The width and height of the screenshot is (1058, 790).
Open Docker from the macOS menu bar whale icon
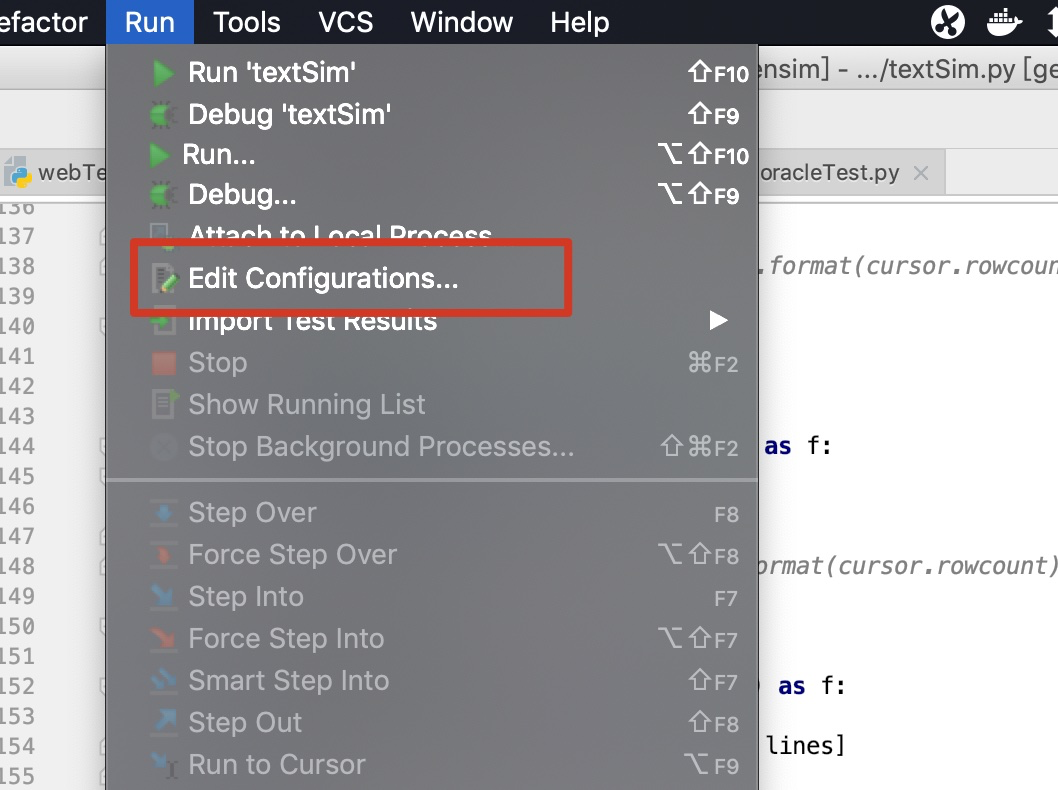[1003, 22]
